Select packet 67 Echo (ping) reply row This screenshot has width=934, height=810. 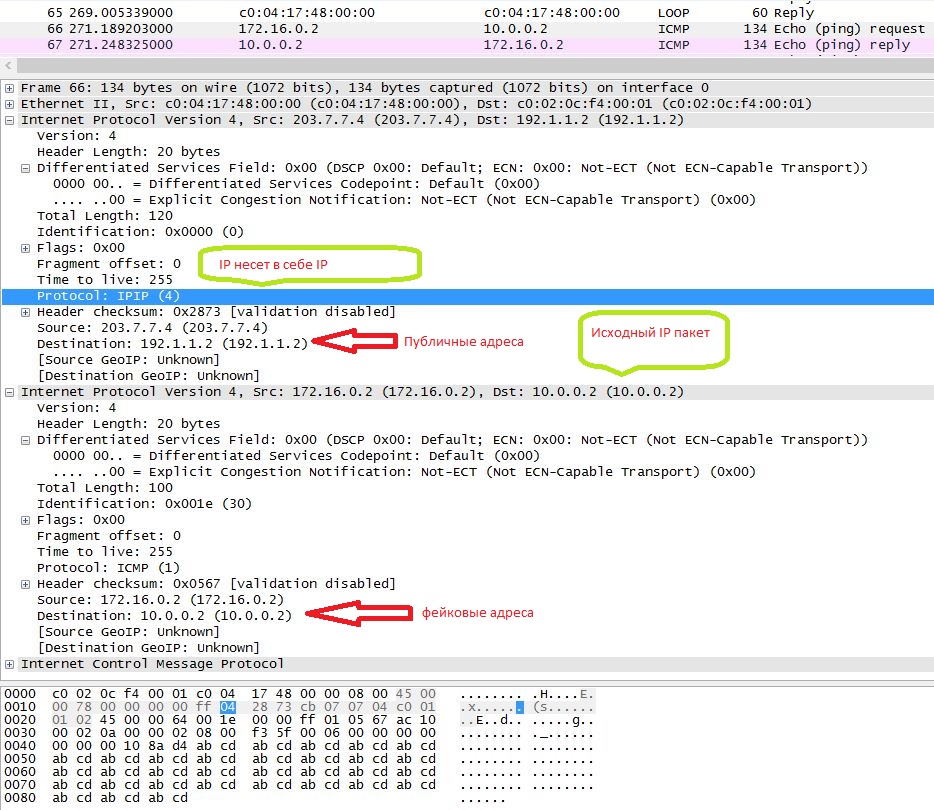pyautogui.click(x=400, y=45)
